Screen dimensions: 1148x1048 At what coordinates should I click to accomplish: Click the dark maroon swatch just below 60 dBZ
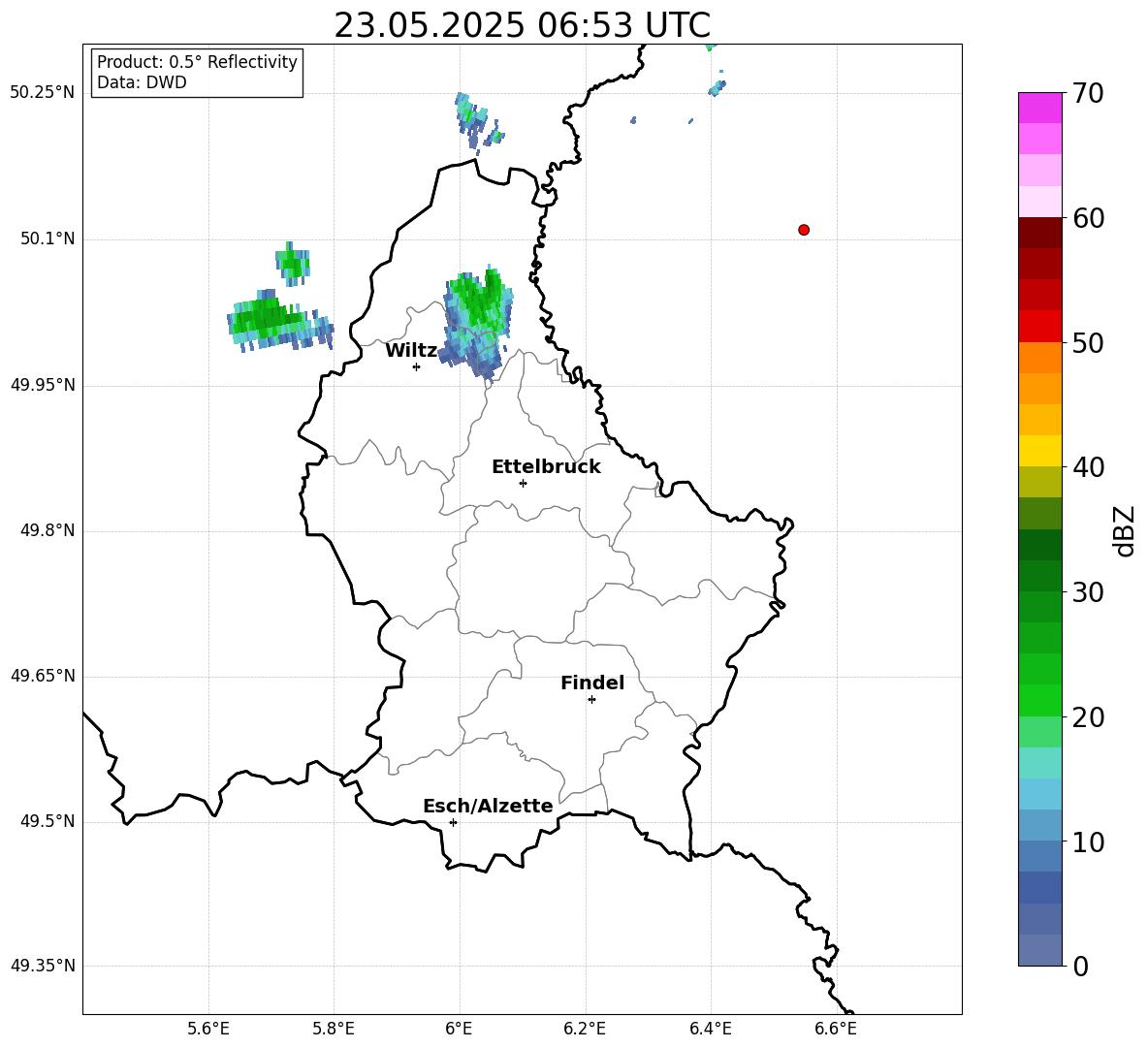pyautogui.click(x=1039, y=233)
